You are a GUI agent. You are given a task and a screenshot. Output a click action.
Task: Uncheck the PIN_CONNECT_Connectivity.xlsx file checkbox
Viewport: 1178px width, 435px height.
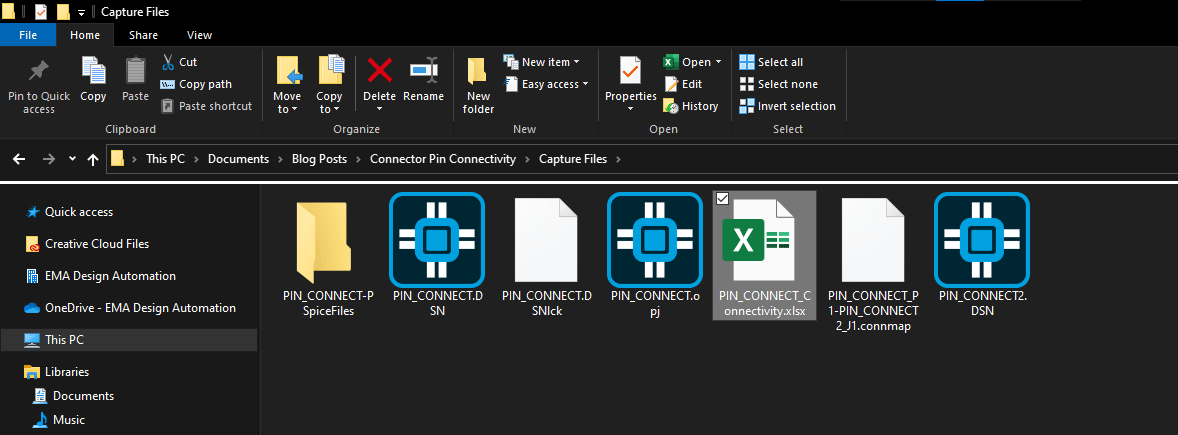(x=723, y=198)
